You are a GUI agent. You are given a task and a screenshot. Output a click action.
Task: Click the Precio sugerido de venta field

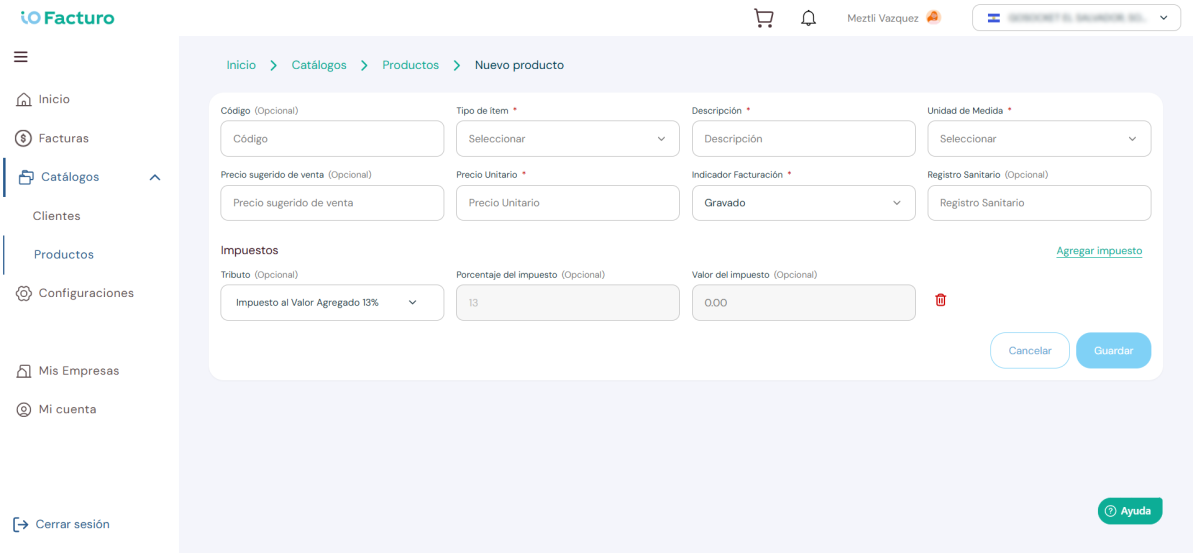click(332, 203)
